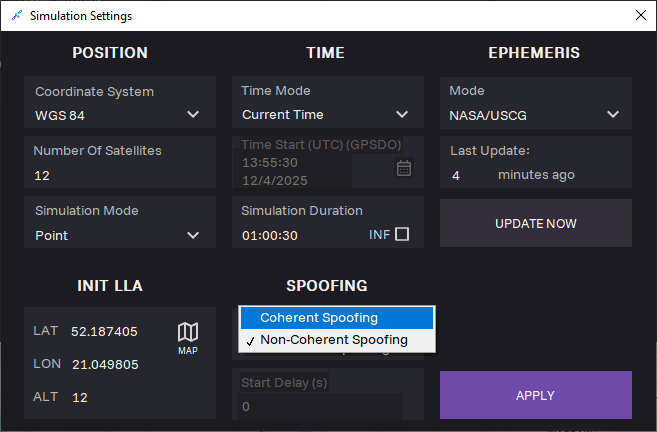Click the purple APPLY button
This screenshot has height=432, width=657.
pyautogui.click(x=535, y=395)
